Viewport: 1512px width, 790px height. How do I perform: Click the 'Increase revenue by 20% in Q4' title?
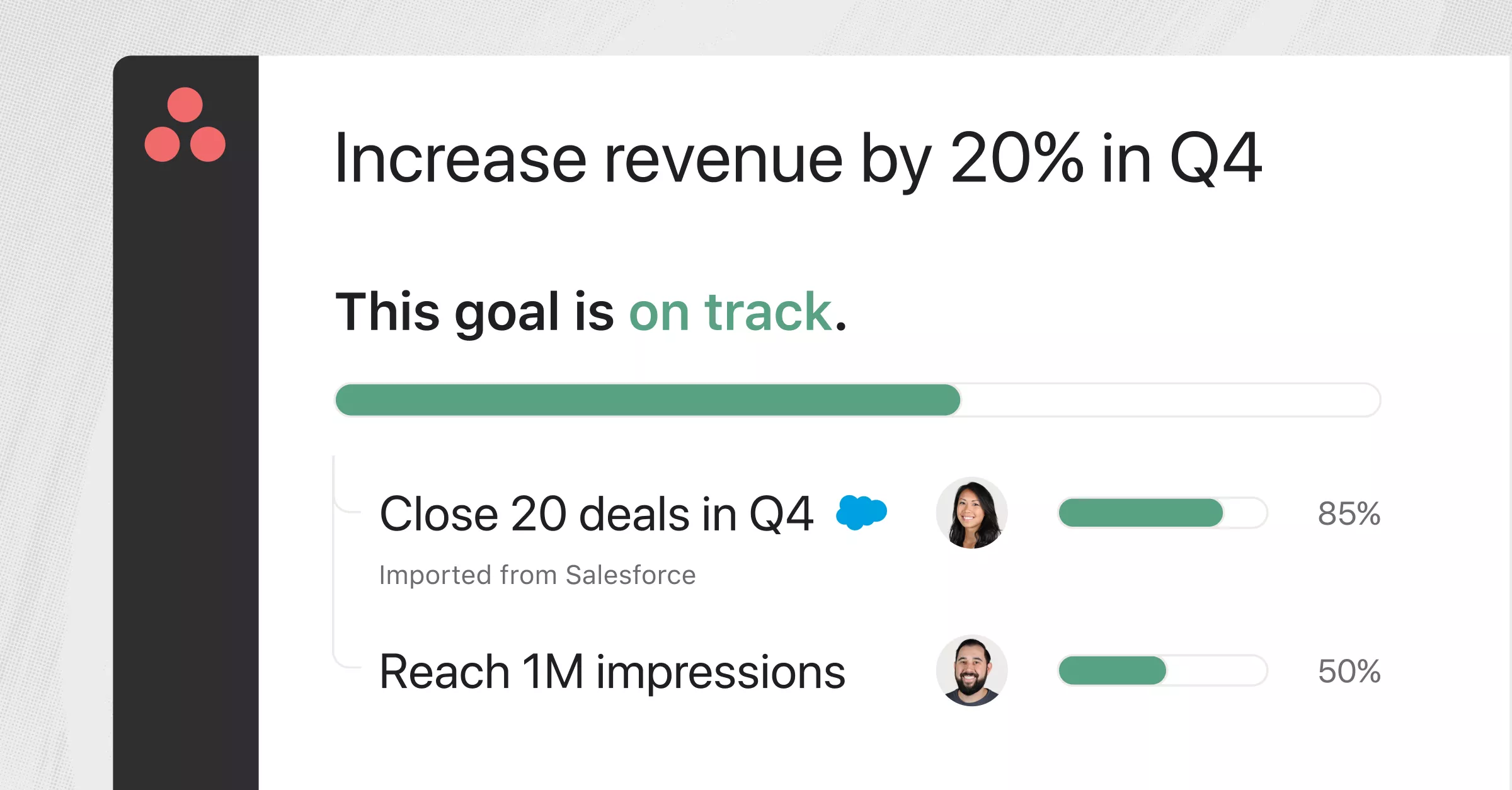(798, 159)
